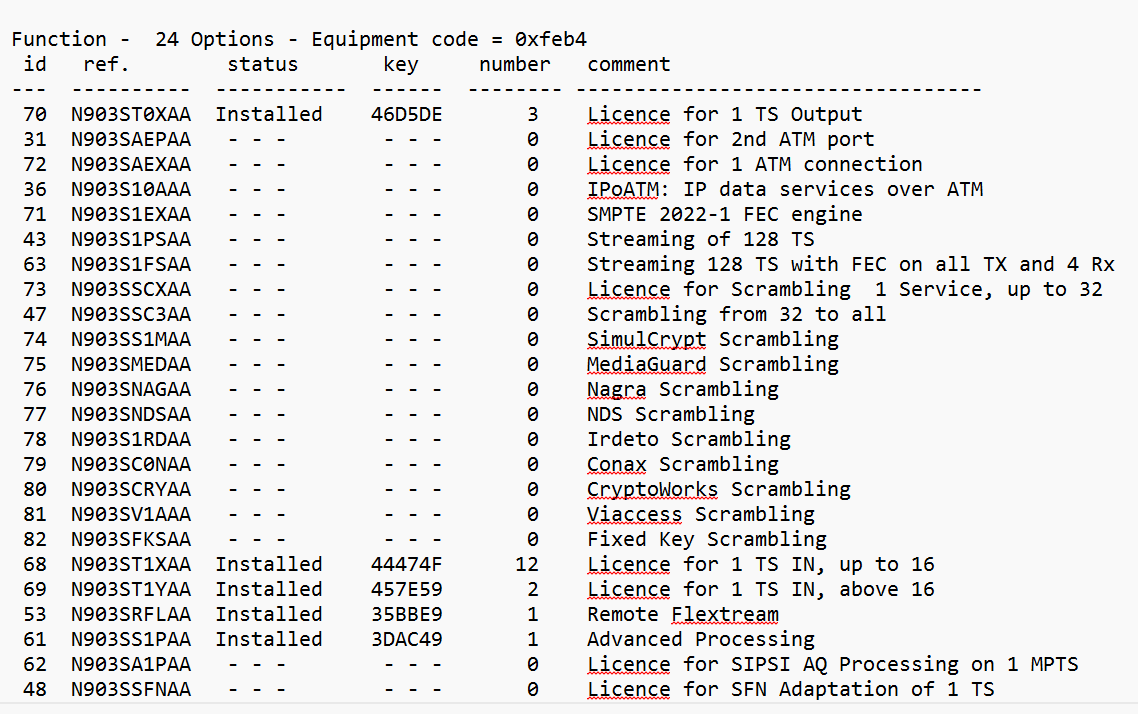Click key value 44474F

[406, 565]
